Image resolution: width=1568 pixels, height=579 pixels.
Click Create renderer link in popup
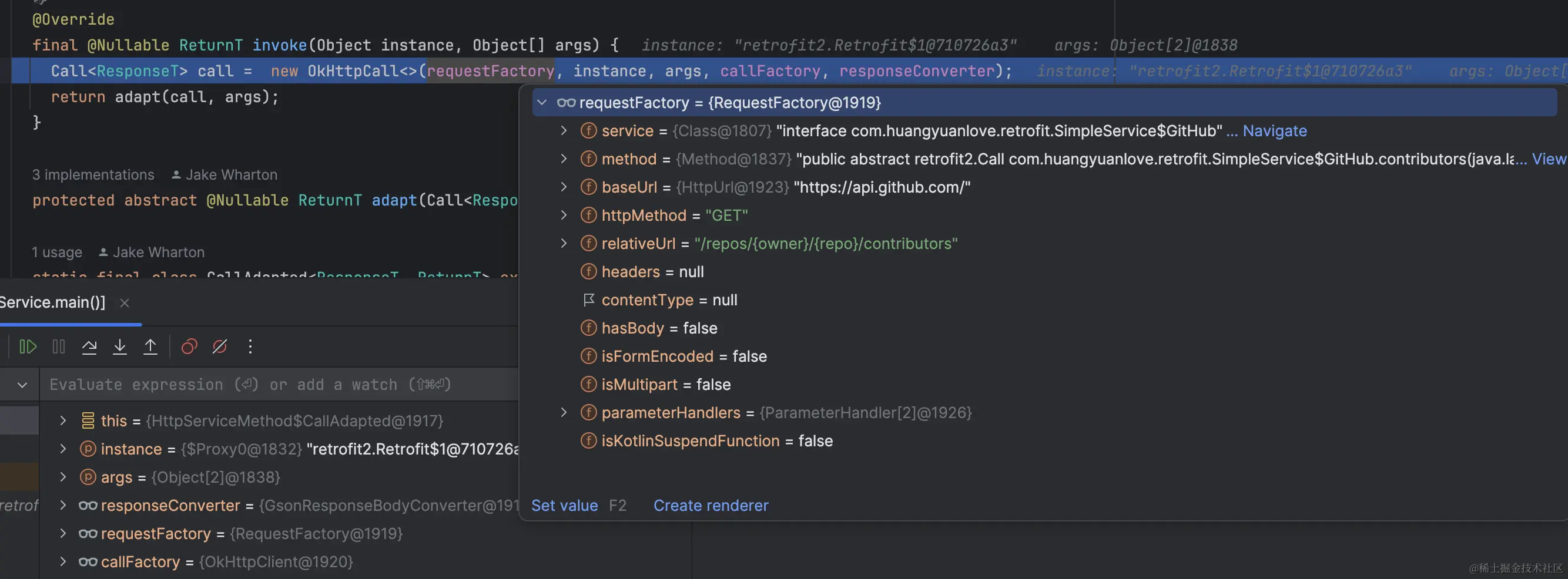point(711,506)
